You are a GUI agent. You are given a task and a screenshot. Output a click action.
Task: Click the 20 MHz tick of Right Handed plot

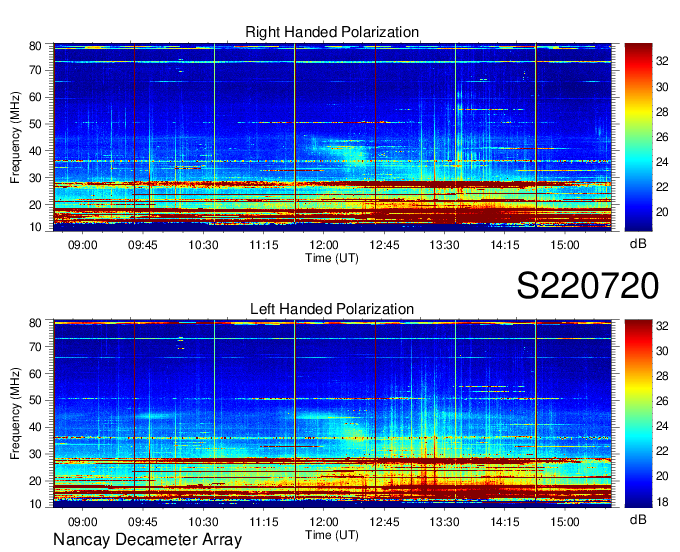pyautogui.click(x=35, y=205)
